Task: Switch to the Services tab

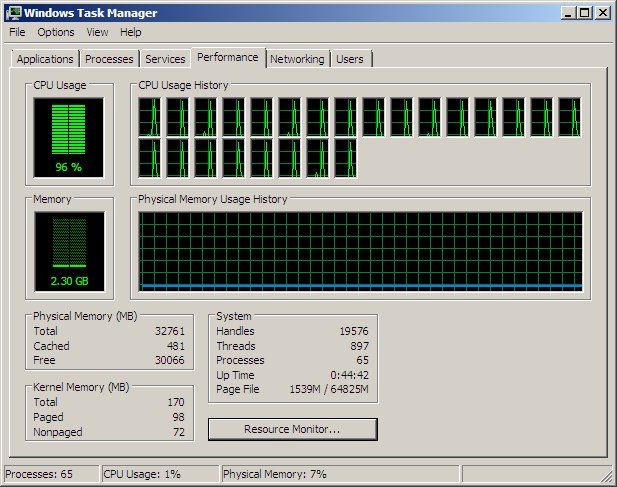Action: [x=165, y=59]
